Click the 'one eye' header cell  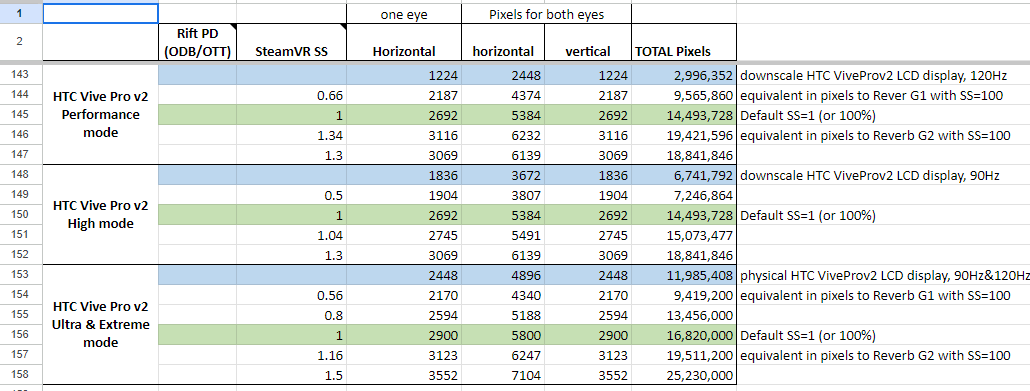click(404, 14)
